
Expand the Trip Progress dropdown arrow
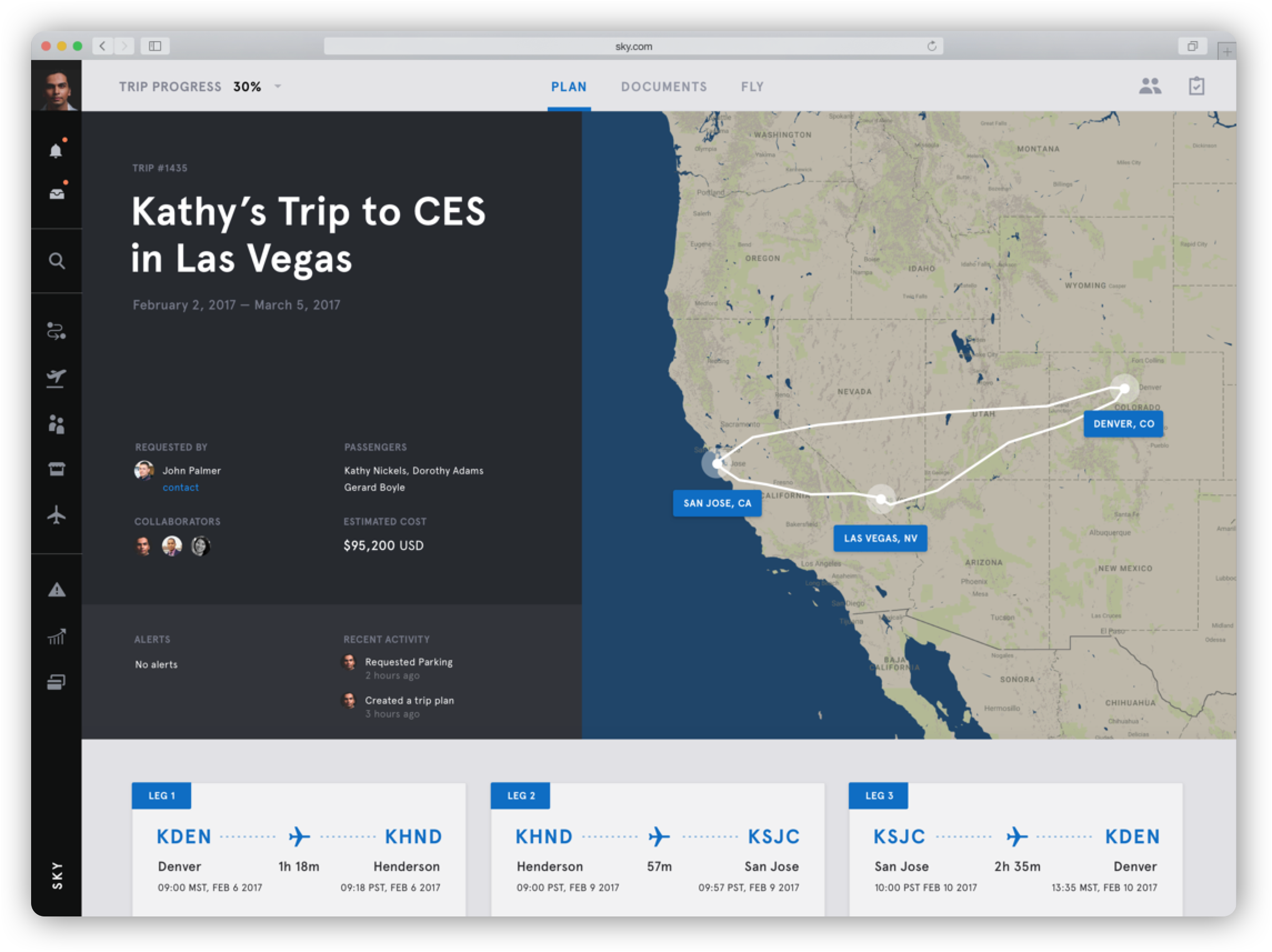[x=278, y=86]
